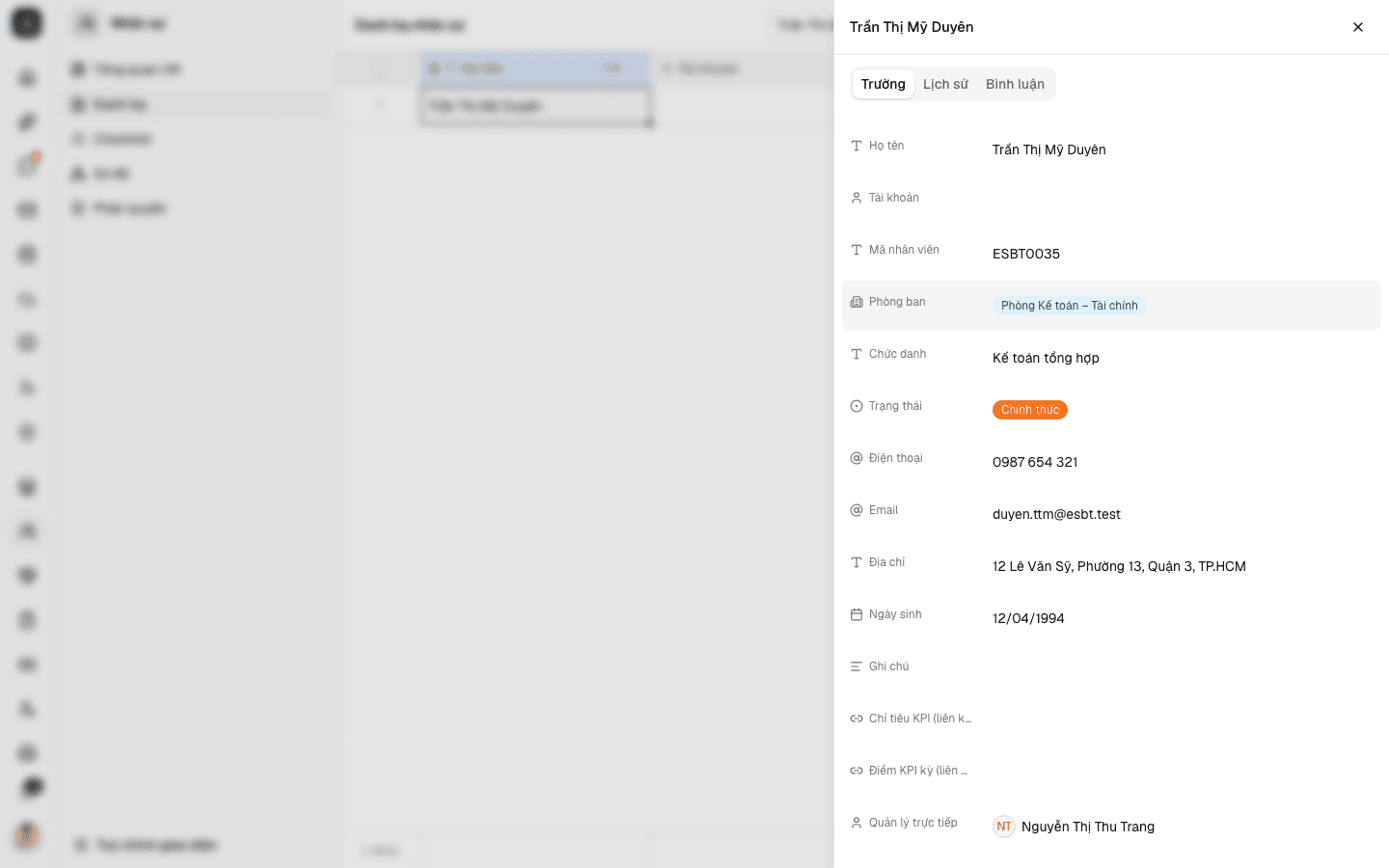Edit the Họ tên value field
Screen dimensions: 1389x868
pos(1183,149)
